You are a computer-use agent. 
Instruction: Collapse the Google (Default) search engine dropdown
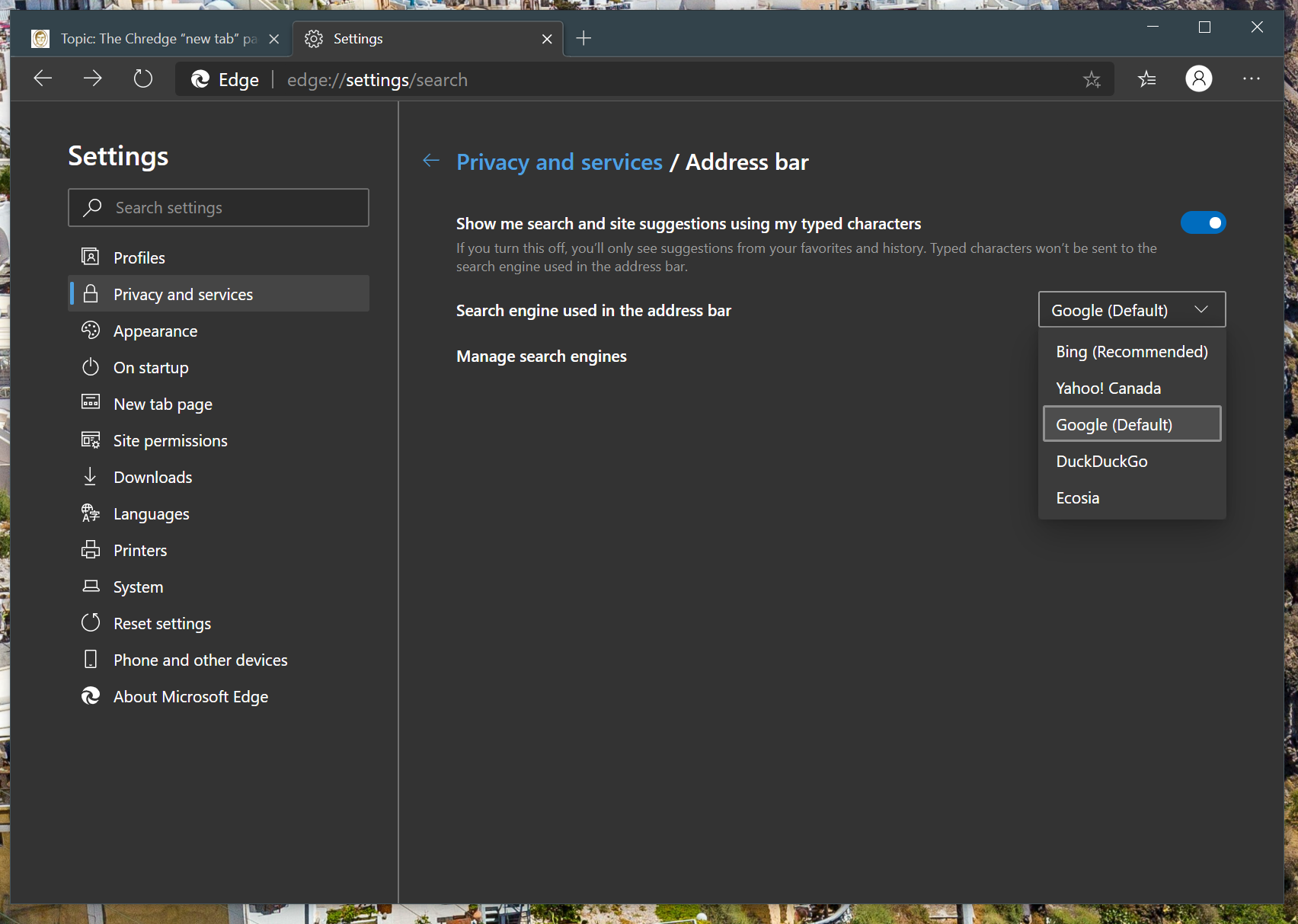click(1131, 310)
